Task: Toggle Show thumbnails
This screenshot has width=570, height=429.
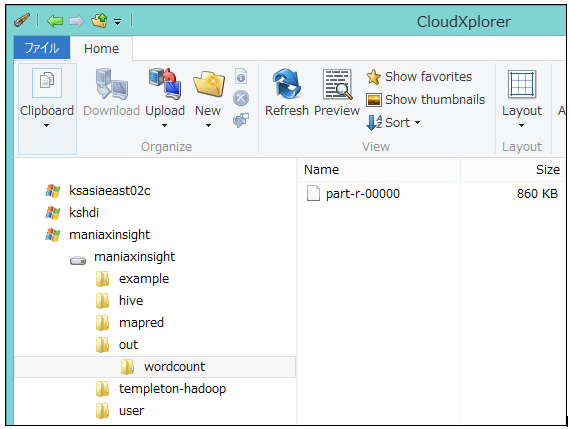Action: (x=425, y=99)
